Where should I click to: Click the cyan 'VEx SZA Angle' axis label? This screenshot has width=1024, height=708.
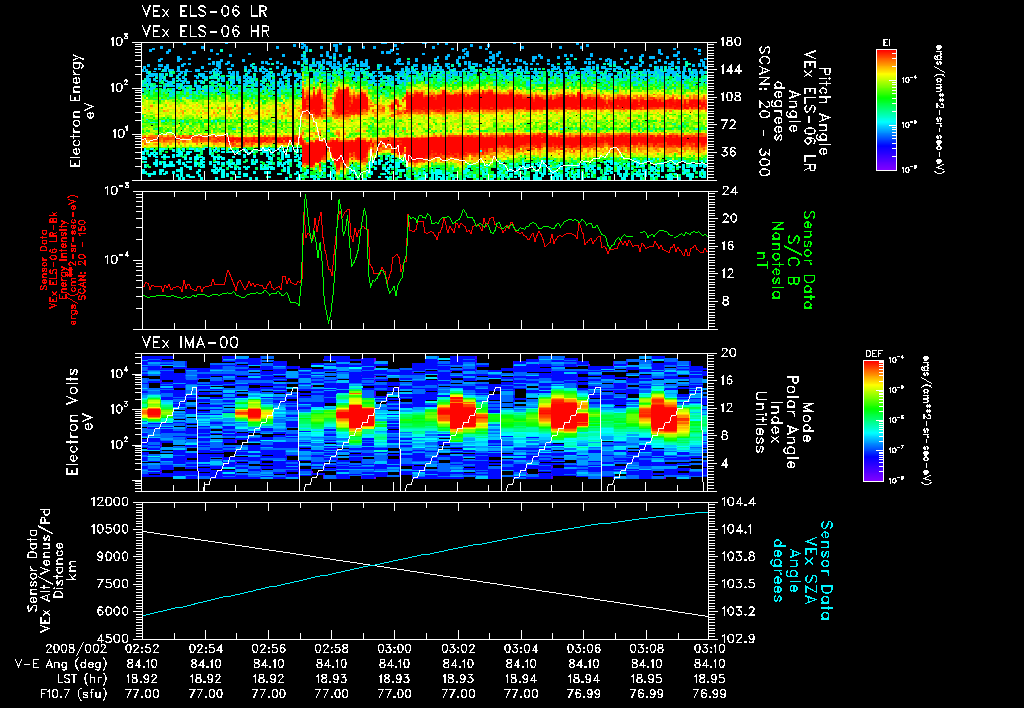pos(803,570)
